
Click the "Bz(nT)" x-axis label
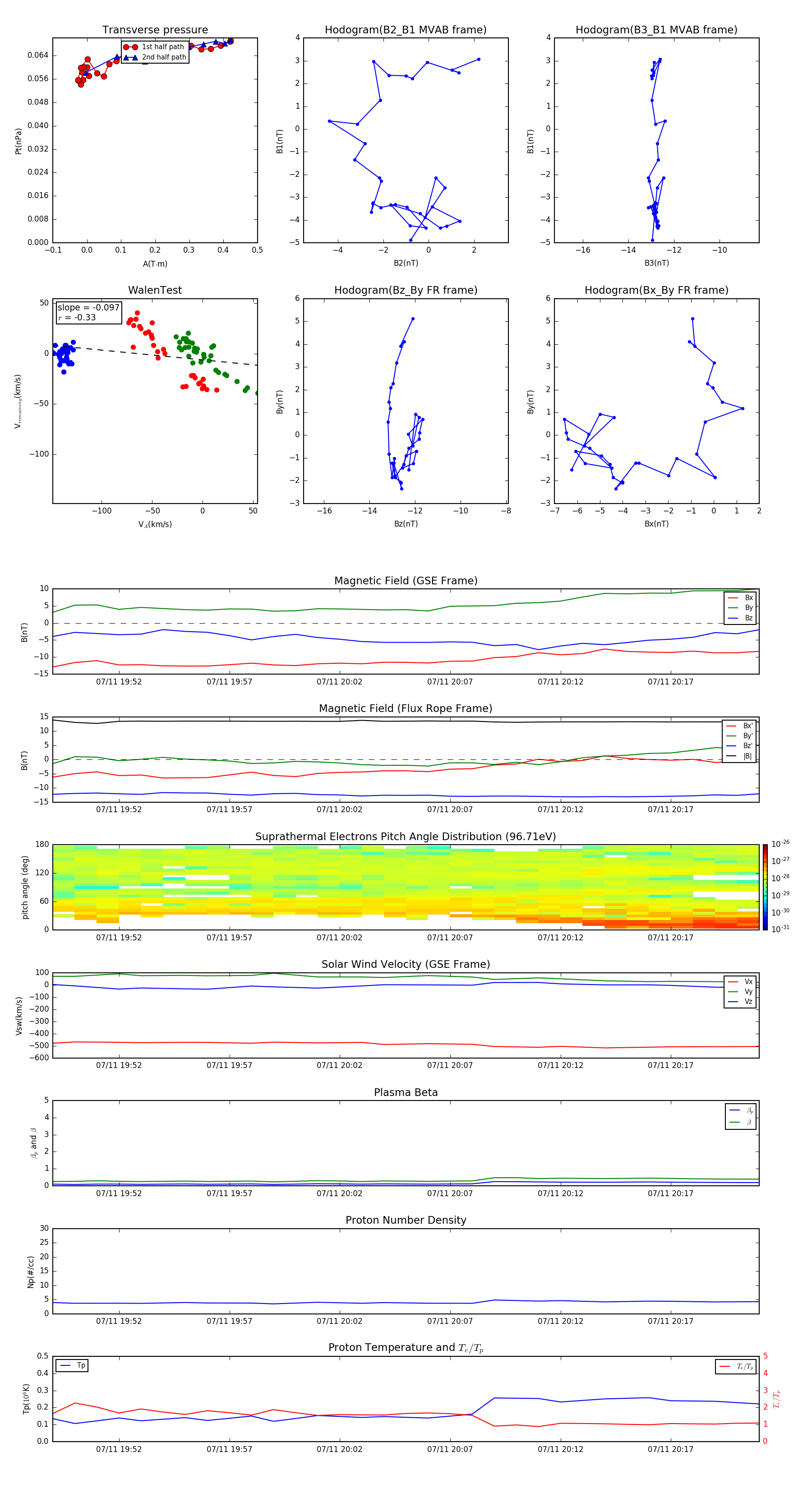coord(406,524)
